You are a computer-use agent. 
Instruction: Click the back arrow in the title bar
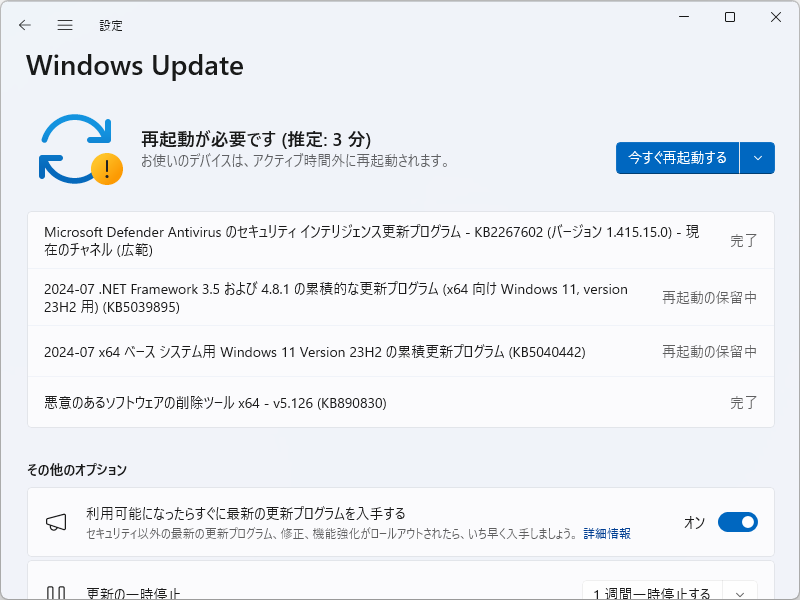click(x=24, y=25)
